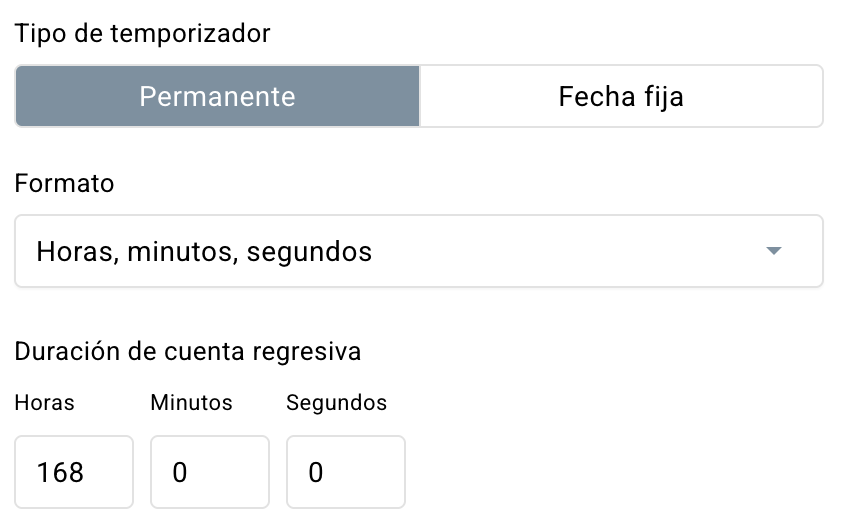The image size is (842, 532).
Task: Click the "Horas" field label
Action: click(44, 403)
